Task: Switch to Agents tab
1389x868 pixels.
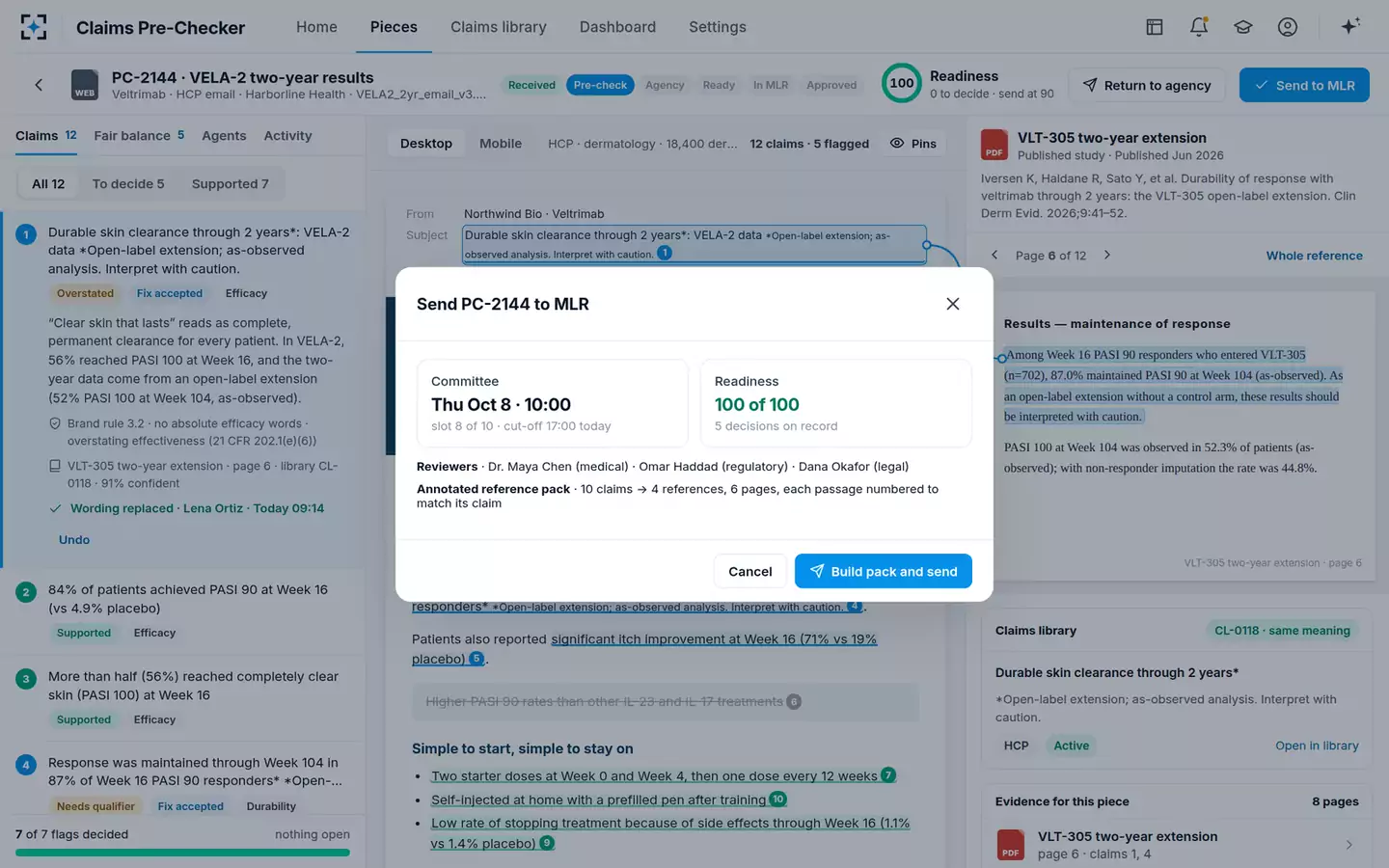Action: click(x=224, y=135)
